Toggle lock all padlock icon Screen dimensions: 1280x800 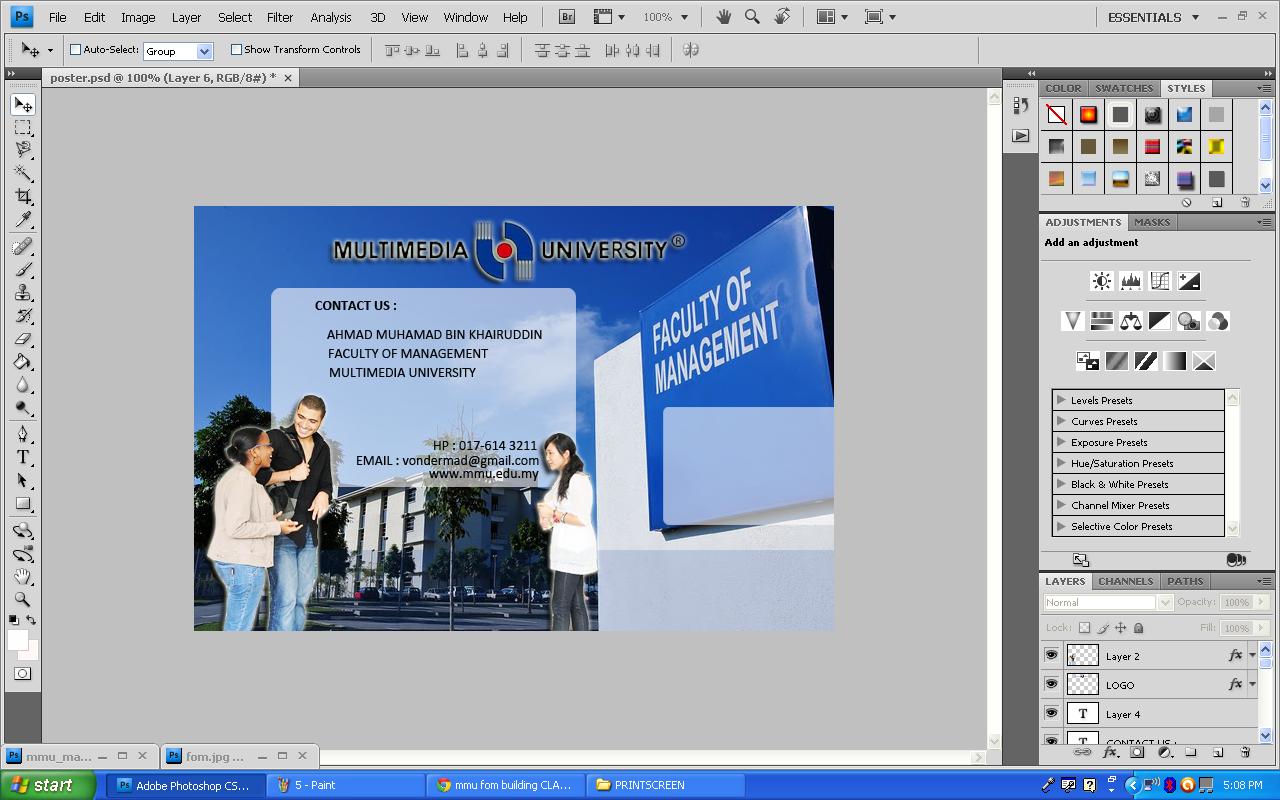[x=1138, y=628]
